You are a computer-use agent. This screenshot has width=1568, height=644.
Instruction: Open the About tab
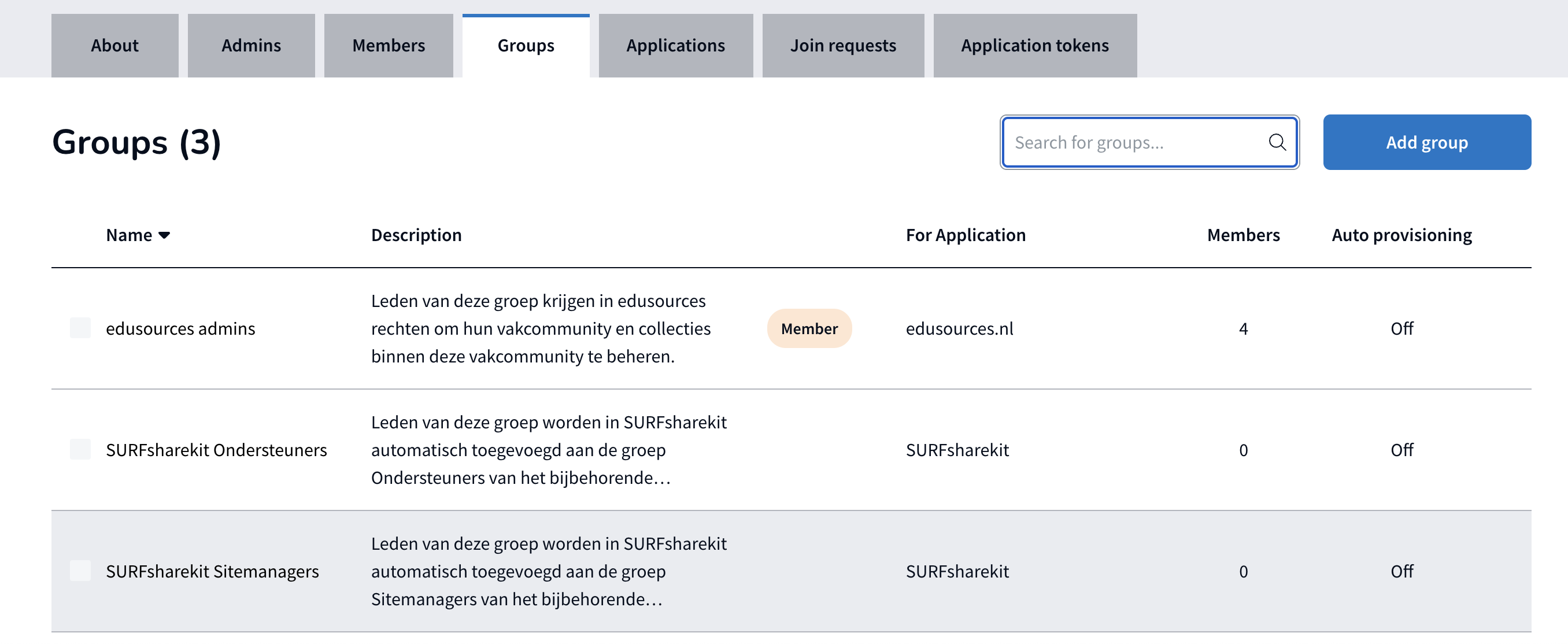click(115, 46)
